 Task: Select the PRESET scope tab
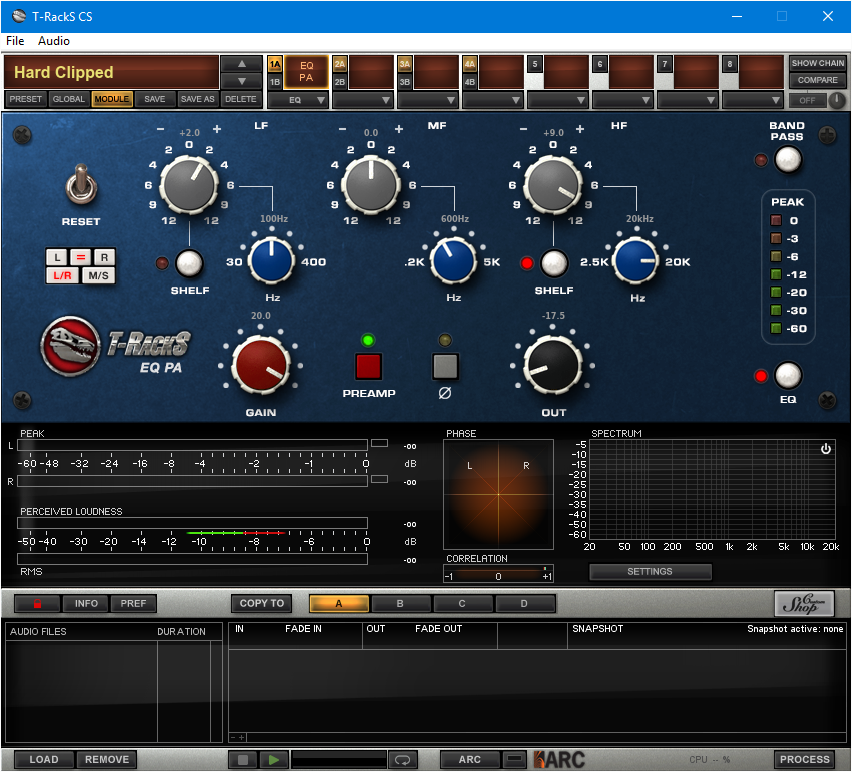pyautogui.click(x=26, y=99)
